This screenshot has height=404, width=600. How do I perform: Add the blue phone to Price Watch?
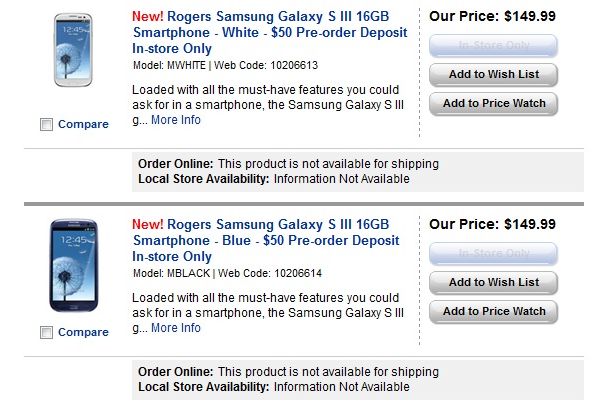point(493,312)
